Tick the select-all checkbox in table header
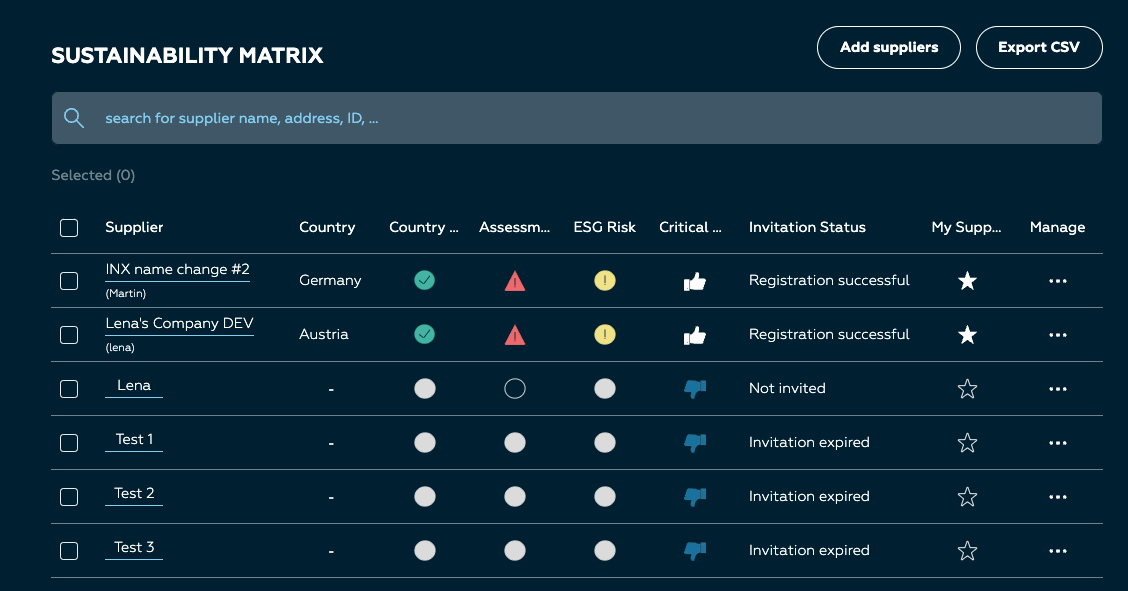Viewport: 1128px width, 591px height. [x=69, y=228]
